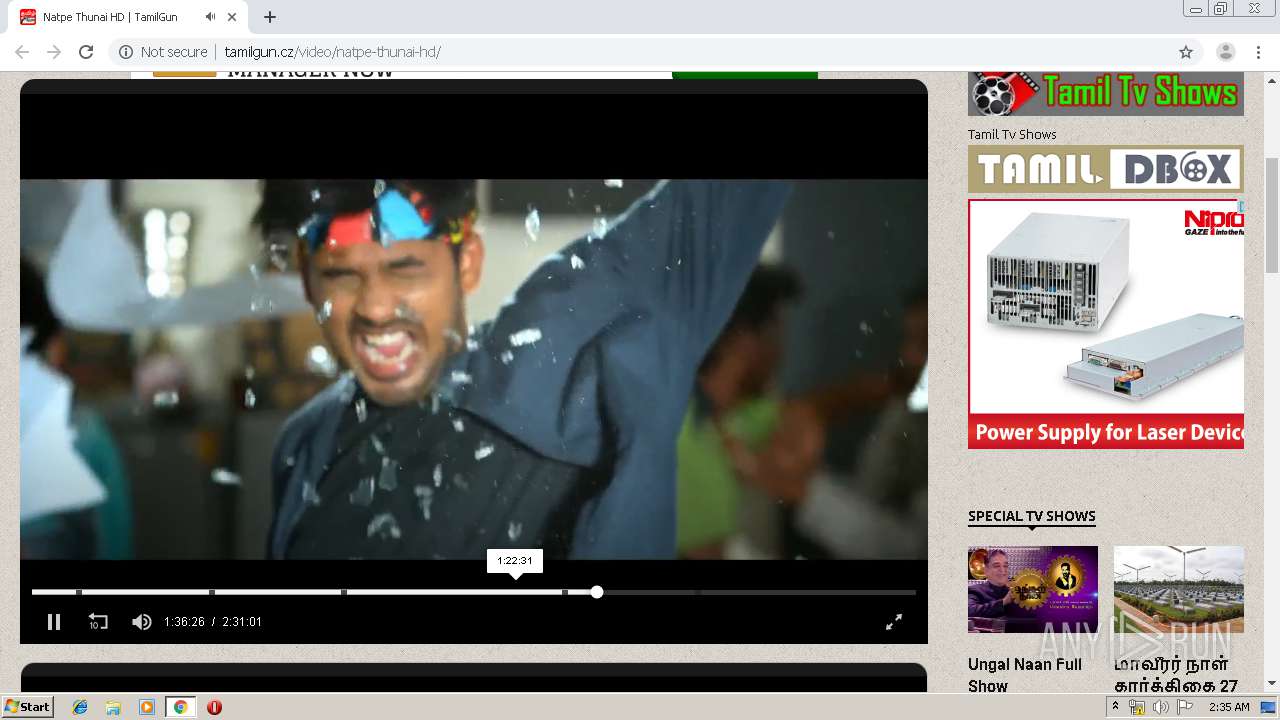Open a new browser tab
This screenshot has width=1280, height=720.
(x=270, y=17)
